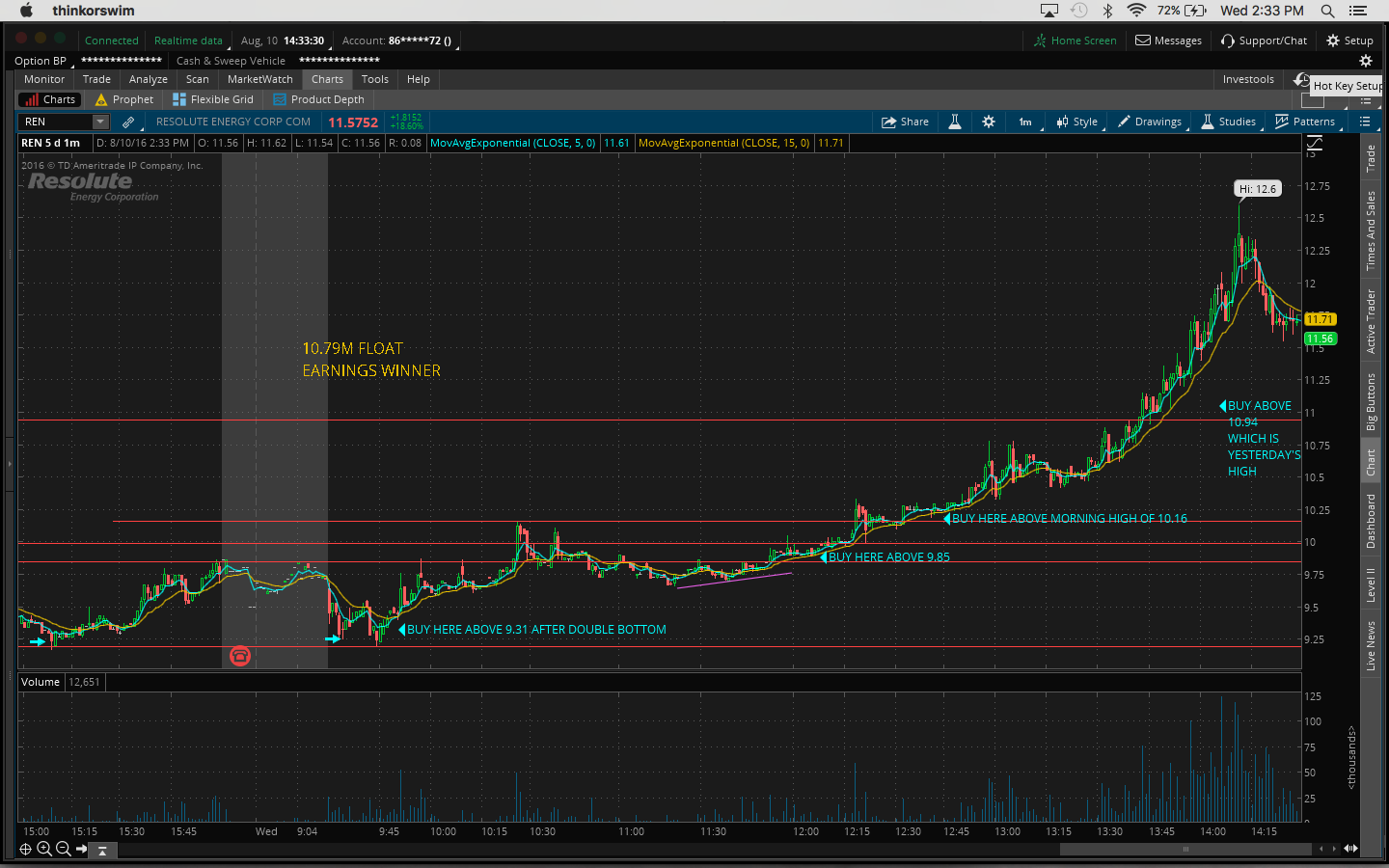Click the link chain icon beside symbol
The image size is (1389, 868).
click(128, 122)
